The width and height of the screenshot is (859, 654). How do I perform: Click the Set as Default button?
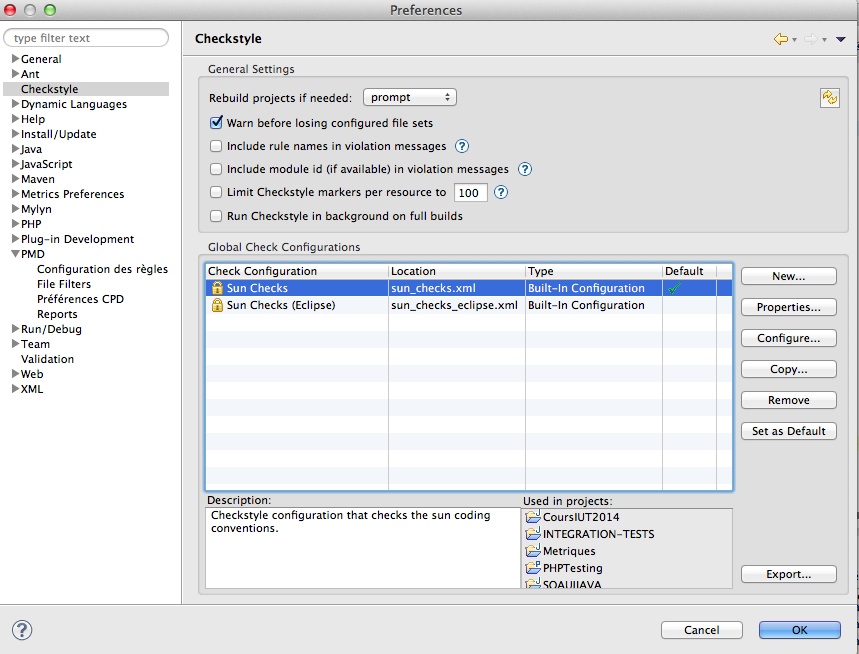point(788,430)
